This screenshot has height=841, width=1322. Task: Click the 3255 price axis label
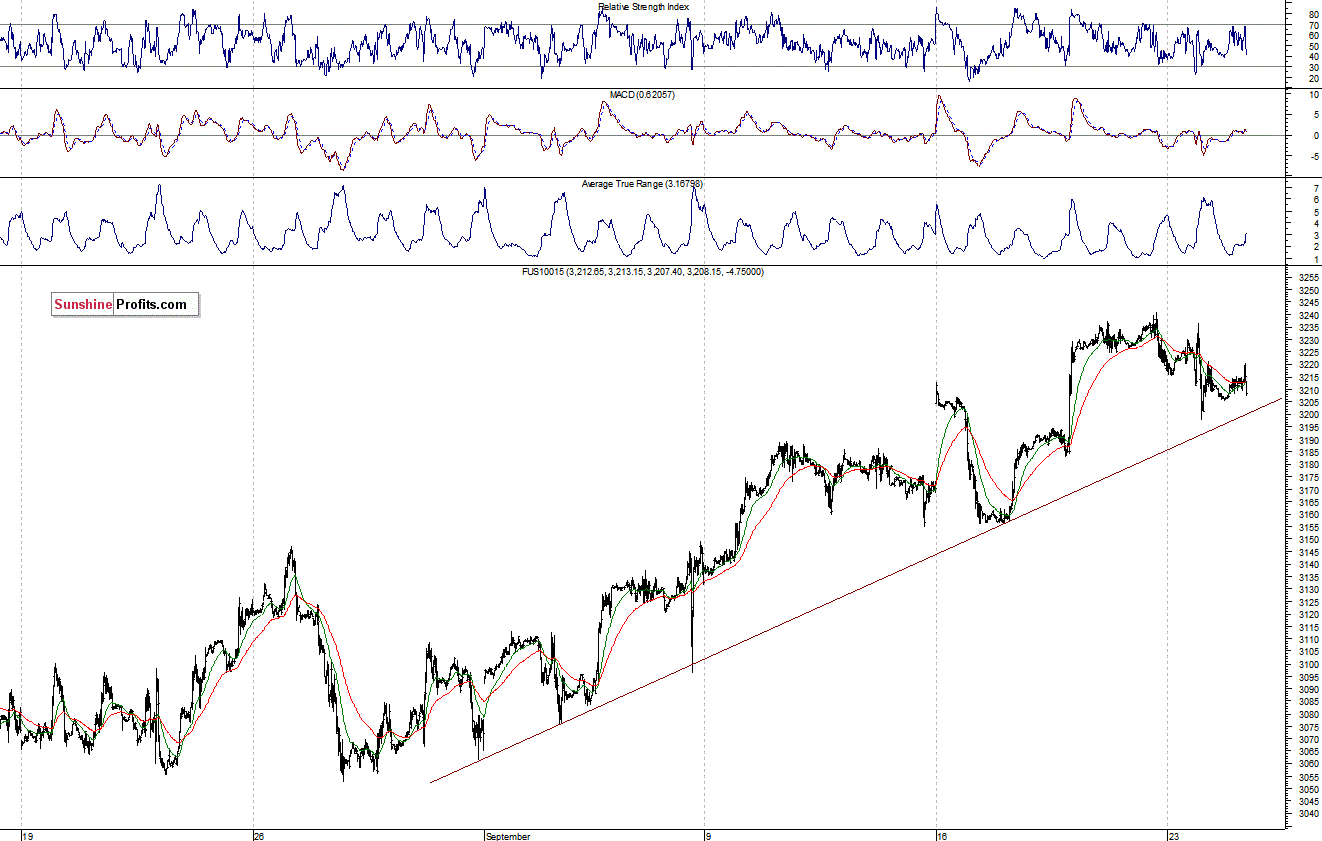tap(1308, 278)
